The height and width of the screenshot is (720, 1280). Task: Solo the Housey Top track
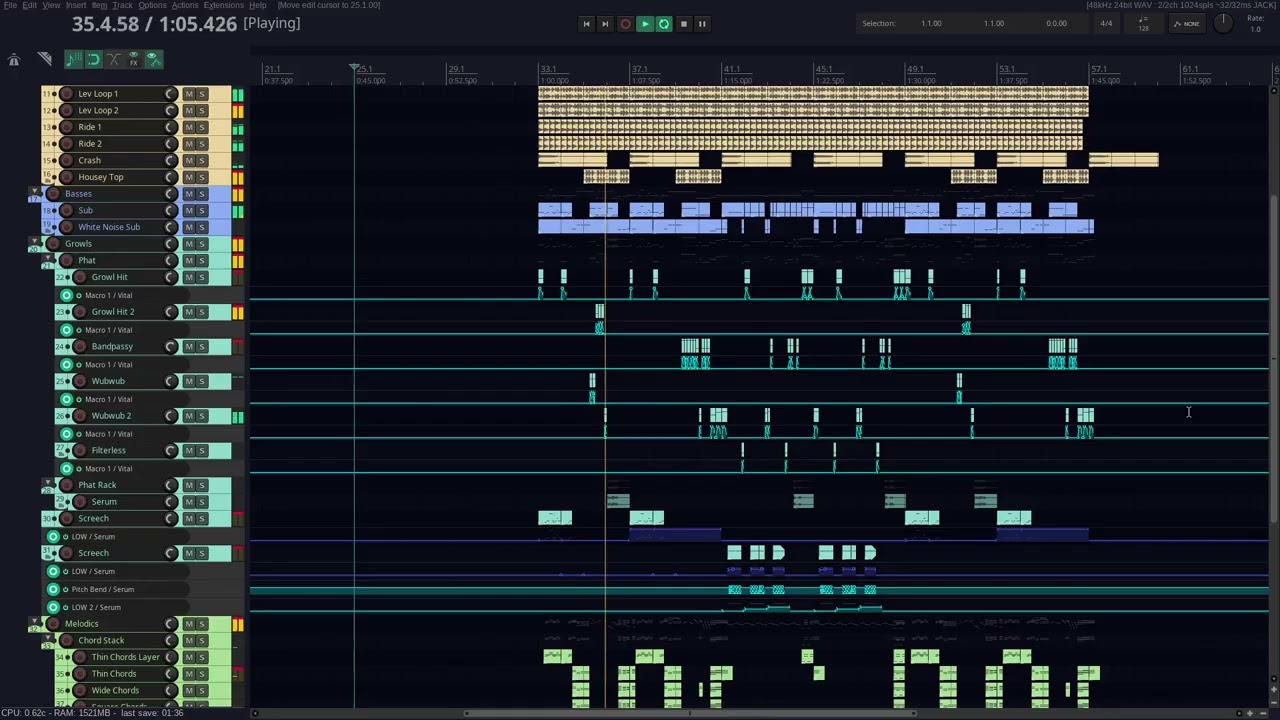(x=202, y=178)
